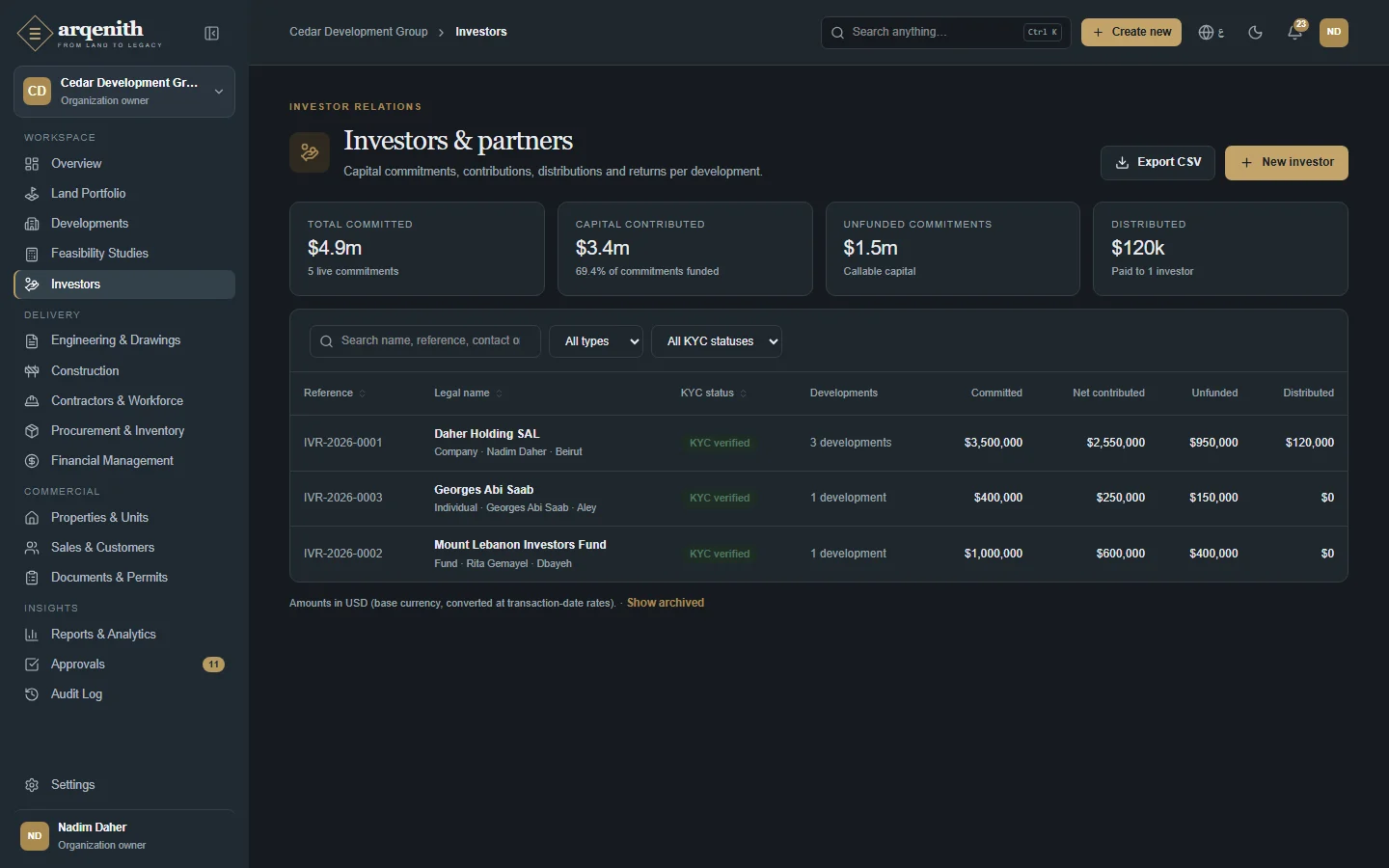Sort by Legal name column header

[468, 393]
